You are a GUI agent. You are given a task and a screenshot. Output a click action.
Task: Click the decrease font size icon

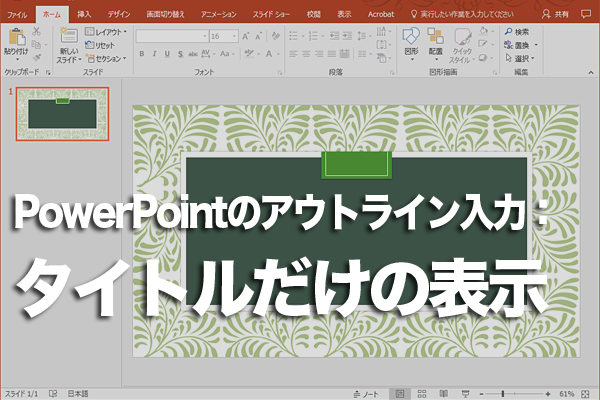point(259,36)
